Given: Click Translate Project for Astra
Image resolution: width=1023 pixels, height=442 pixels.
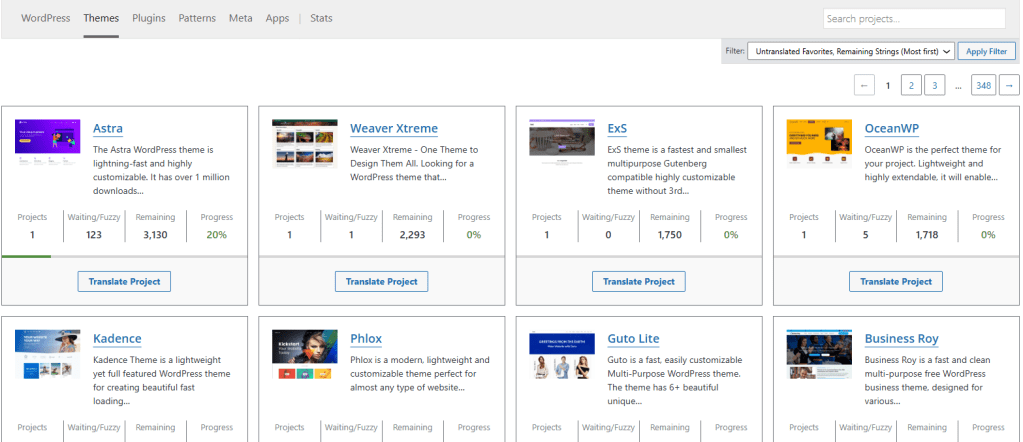Looking at the screenshot, I should point(125,281).
